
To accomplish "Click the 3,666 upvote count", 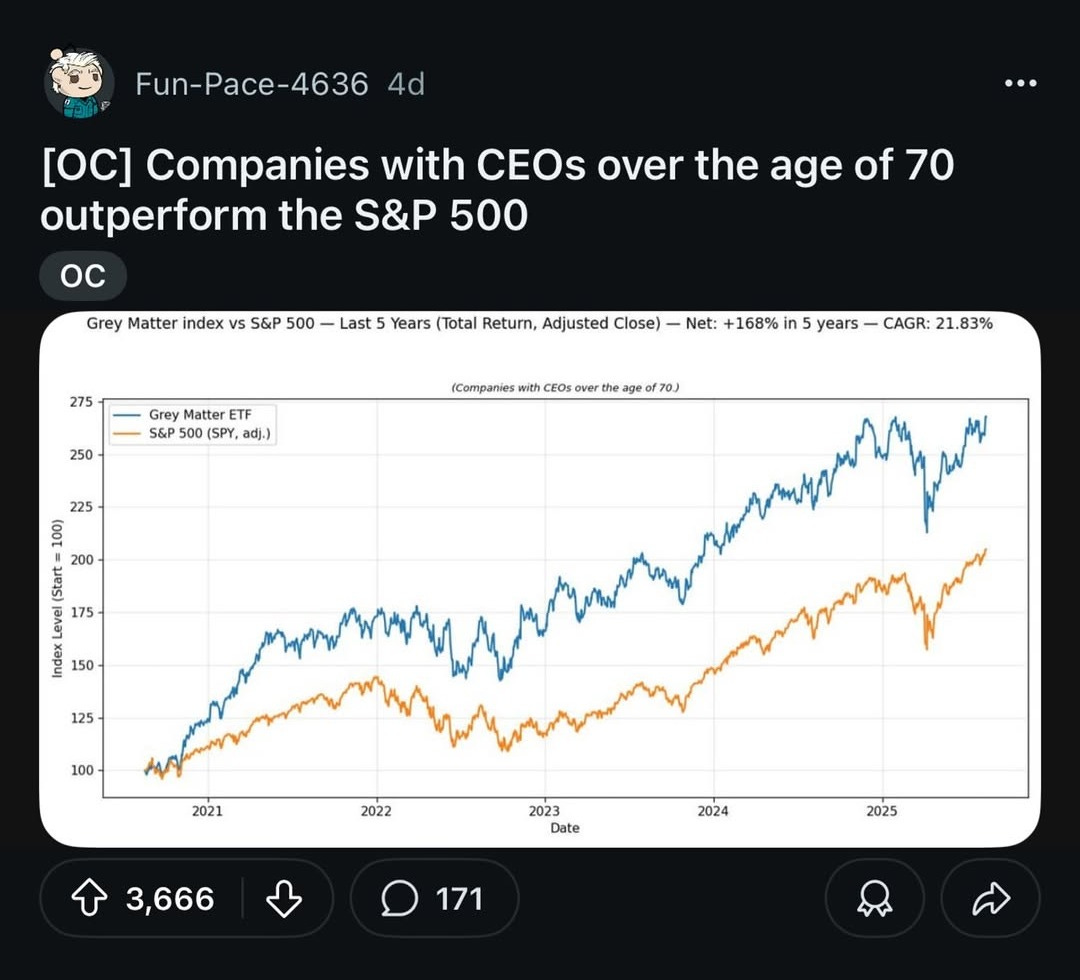I will coord(170,898).
